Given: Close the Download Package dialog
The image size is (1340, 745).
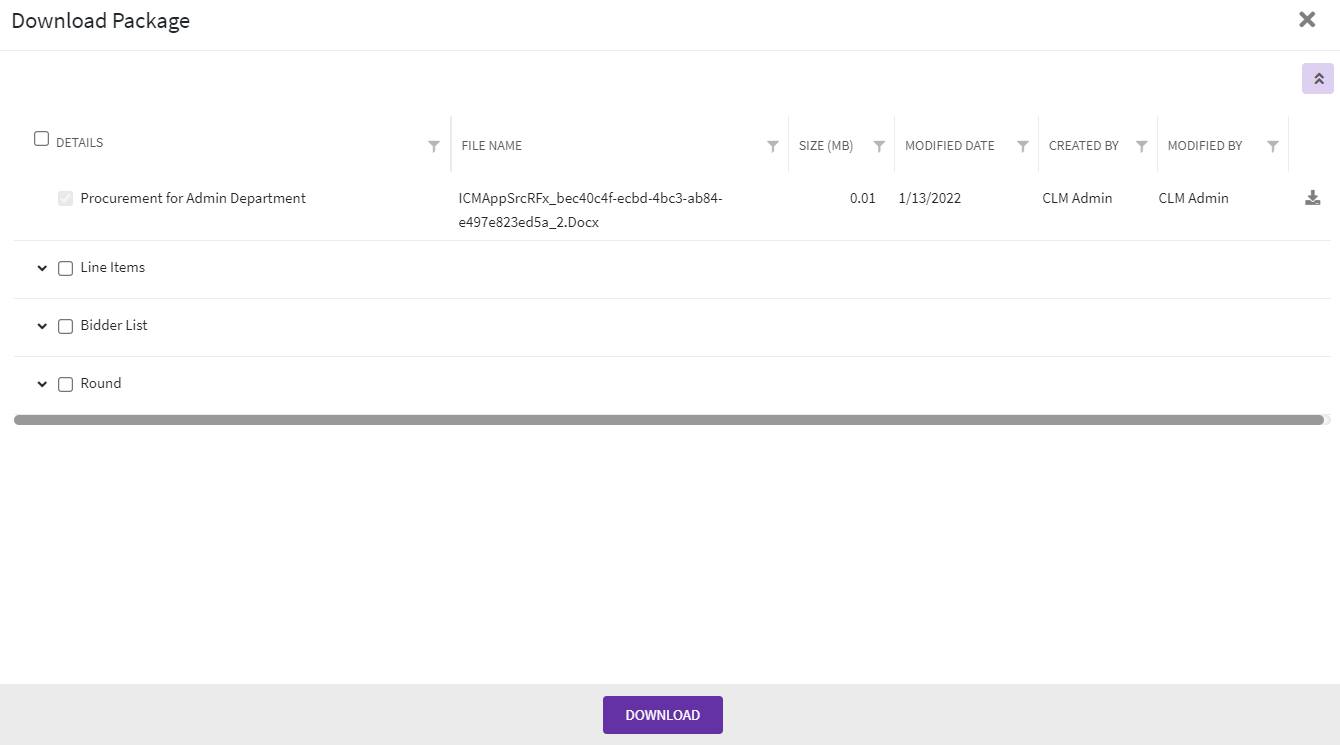Looking at the screenshot, I should (1306, 20).
